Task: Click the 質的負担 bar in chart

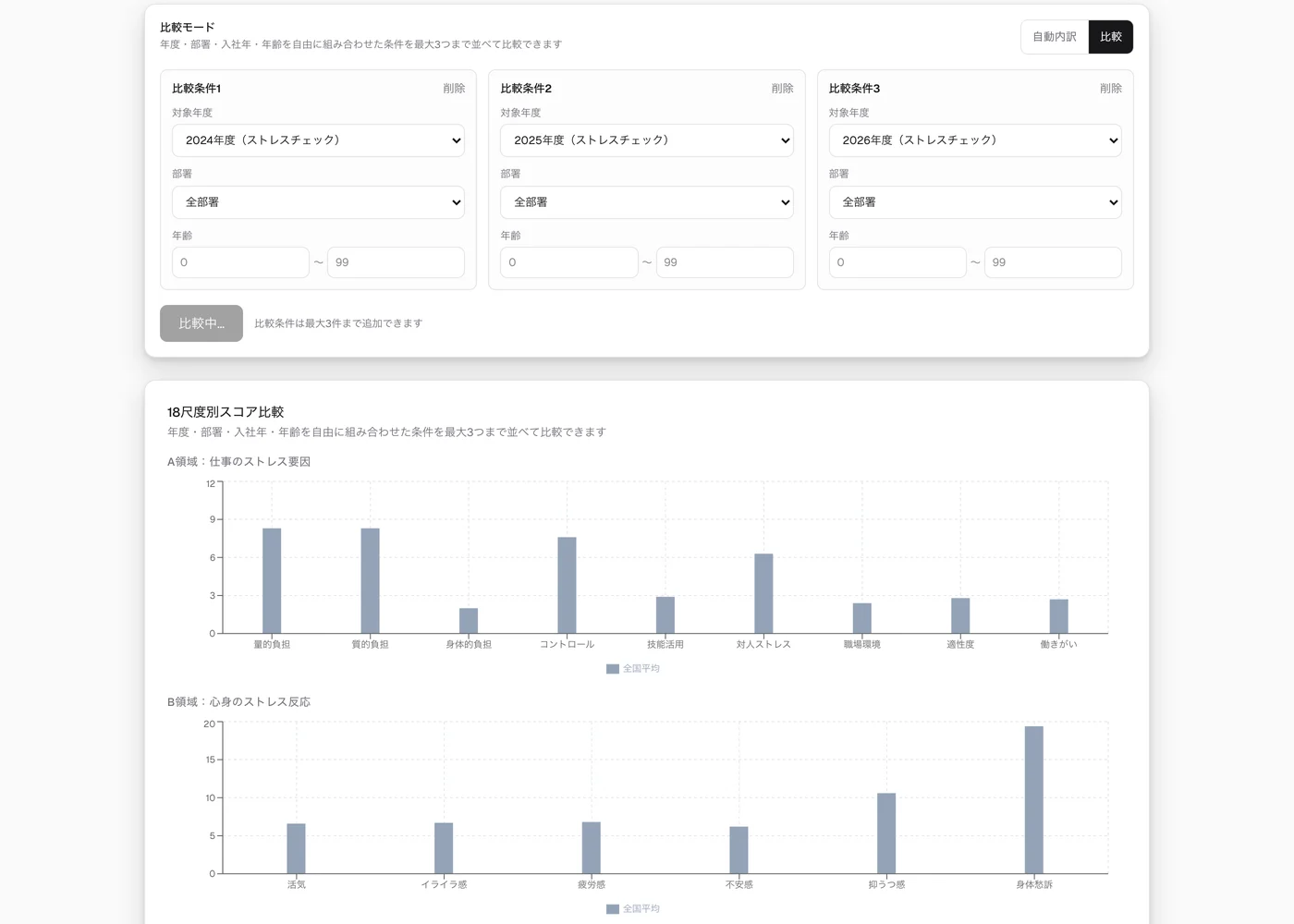Action: point(370,581)
